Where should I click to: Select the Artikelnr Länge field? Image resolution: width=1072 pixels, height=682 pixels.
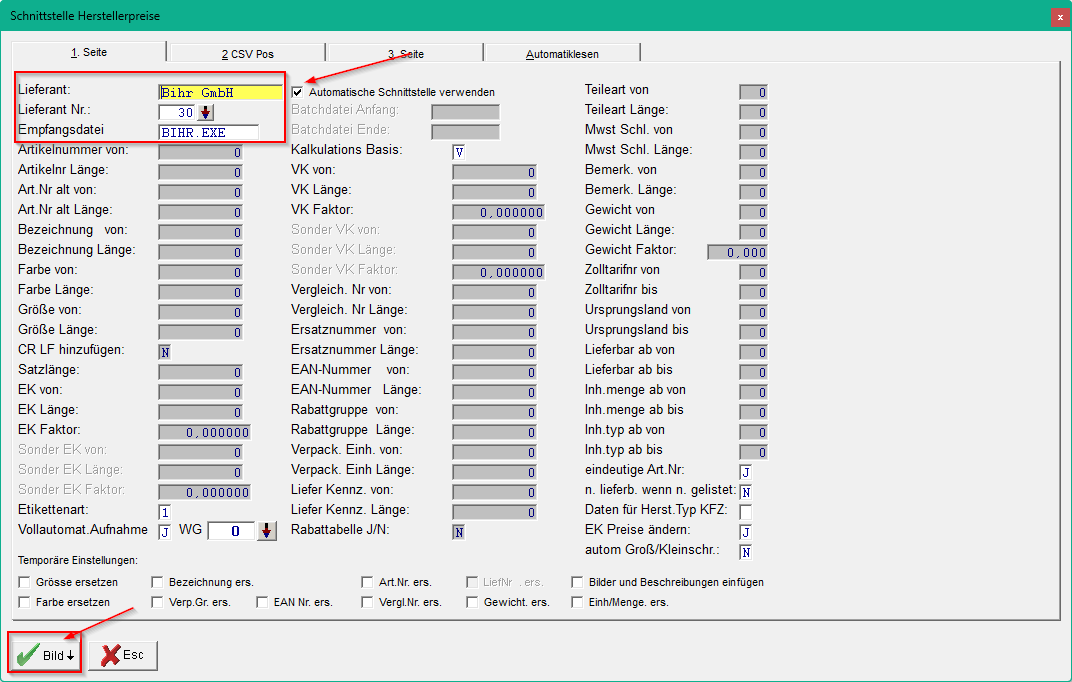coord(200,172)
